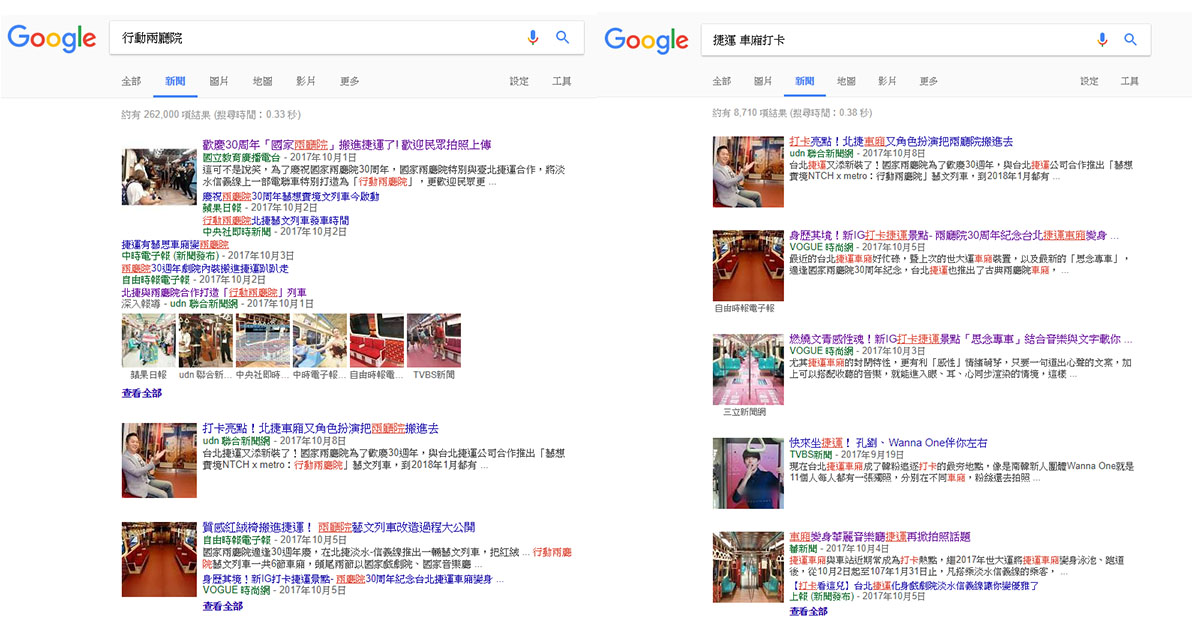Click the Google logo in the left window
Viewport: 1200px width, 628px height.
click(x=52, y=38)
